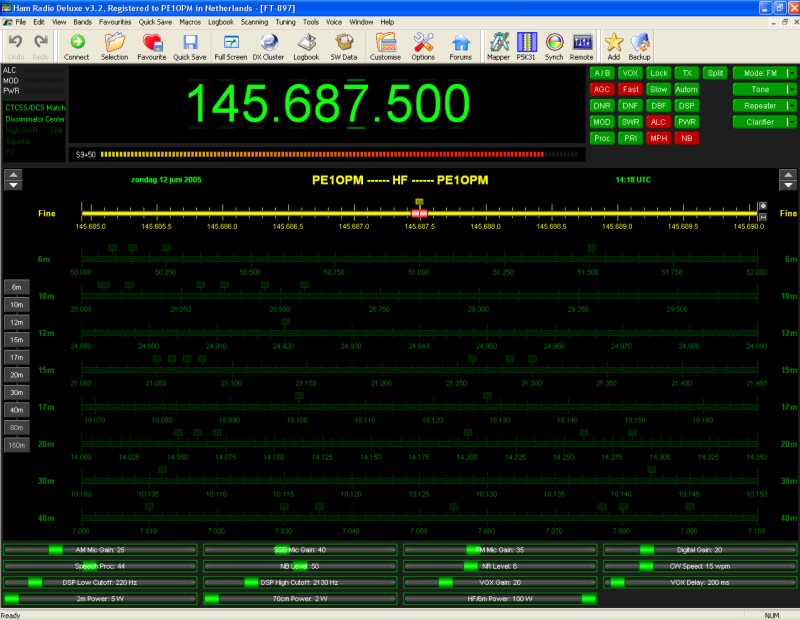Click the red Fine tuning frequency marker
This screenshot has height=620, width=800.
pyautogui.click(x=419, y=213)
